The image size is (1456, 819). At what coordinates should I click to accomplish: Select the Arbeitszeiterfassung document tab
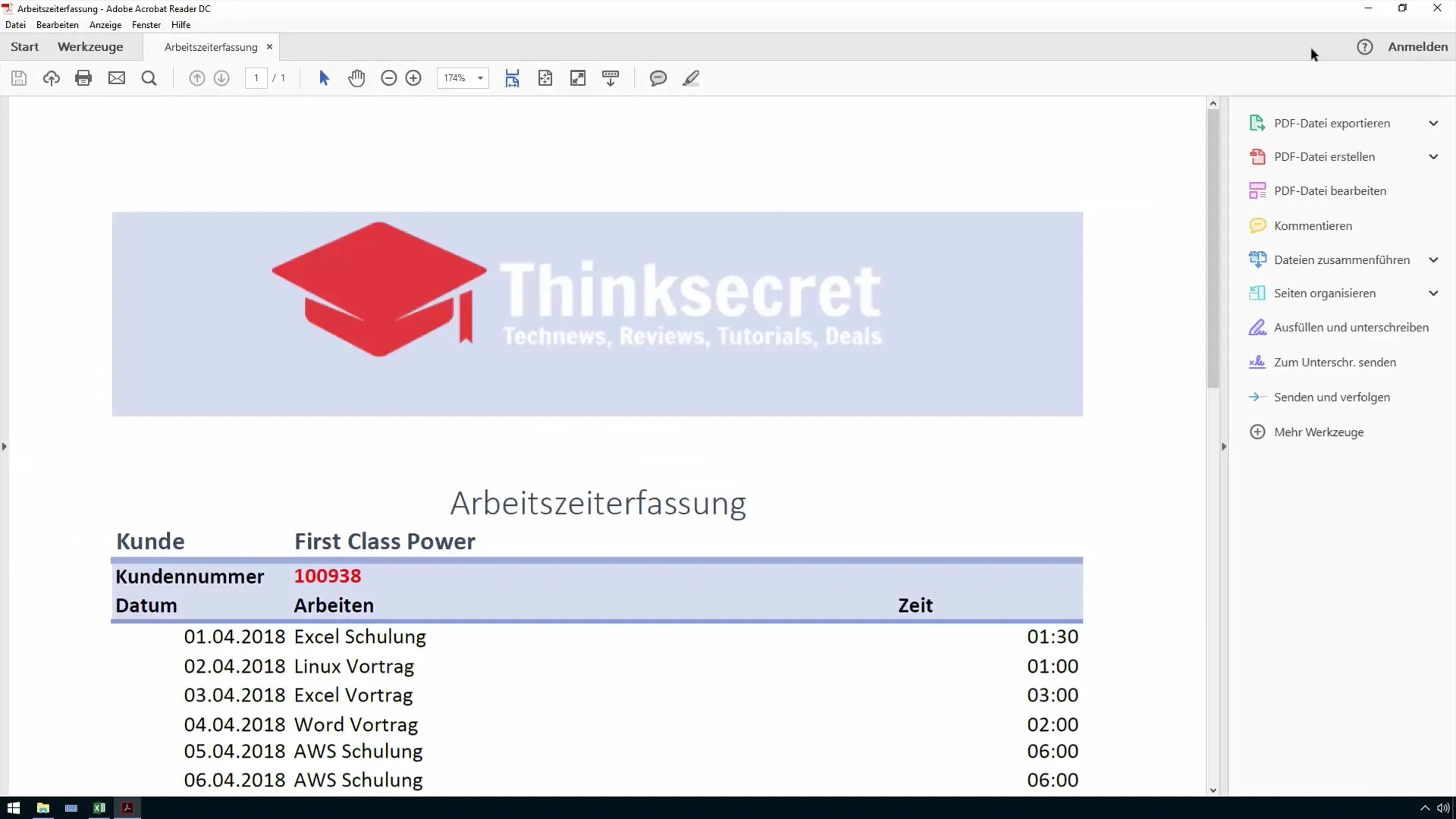pyautogui.click(x=211, y=47)
